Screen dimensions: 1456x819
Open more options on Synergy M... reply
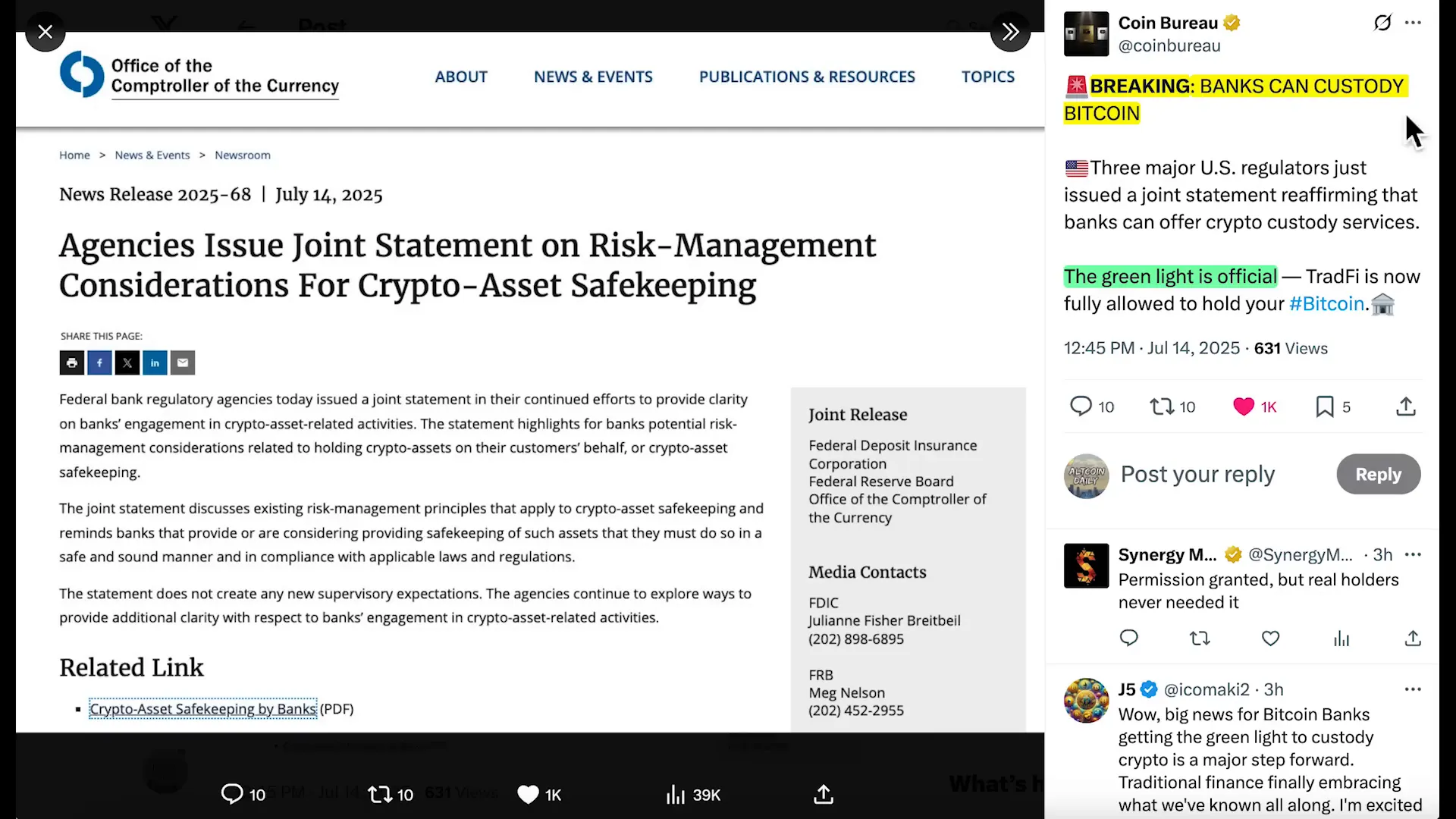pyautogui.click(x=1413, y=554)
